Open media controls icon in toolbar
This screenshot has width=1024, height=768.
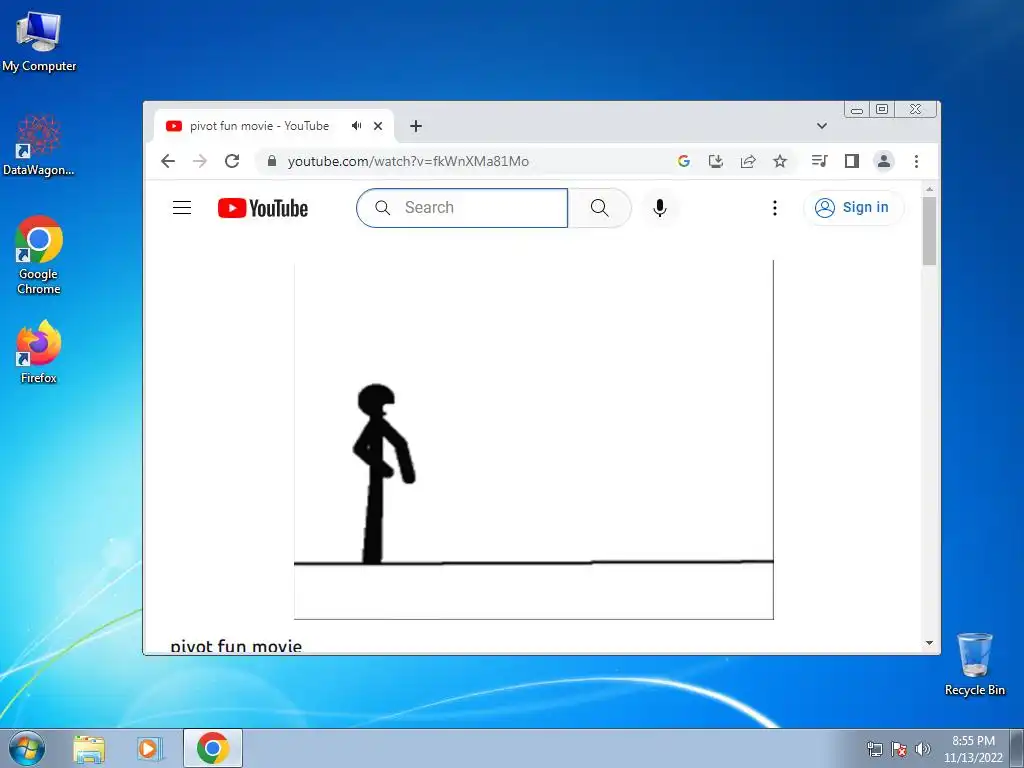[x=820, y=161]
